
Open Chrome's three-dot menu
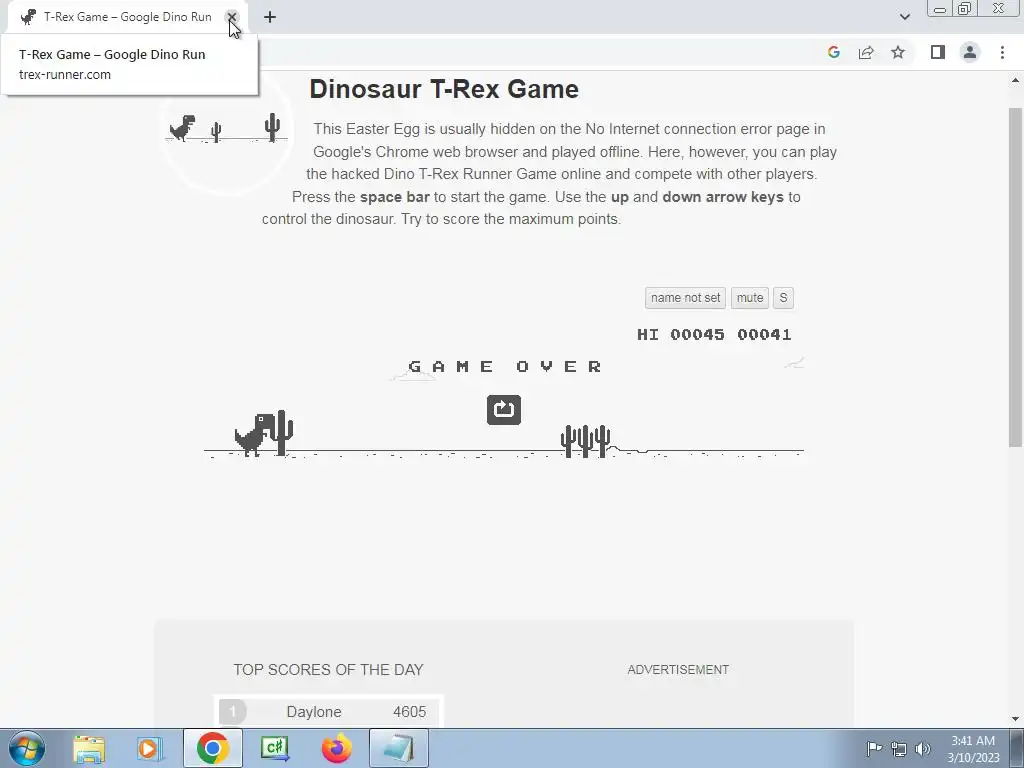[x=1002, y=52]
